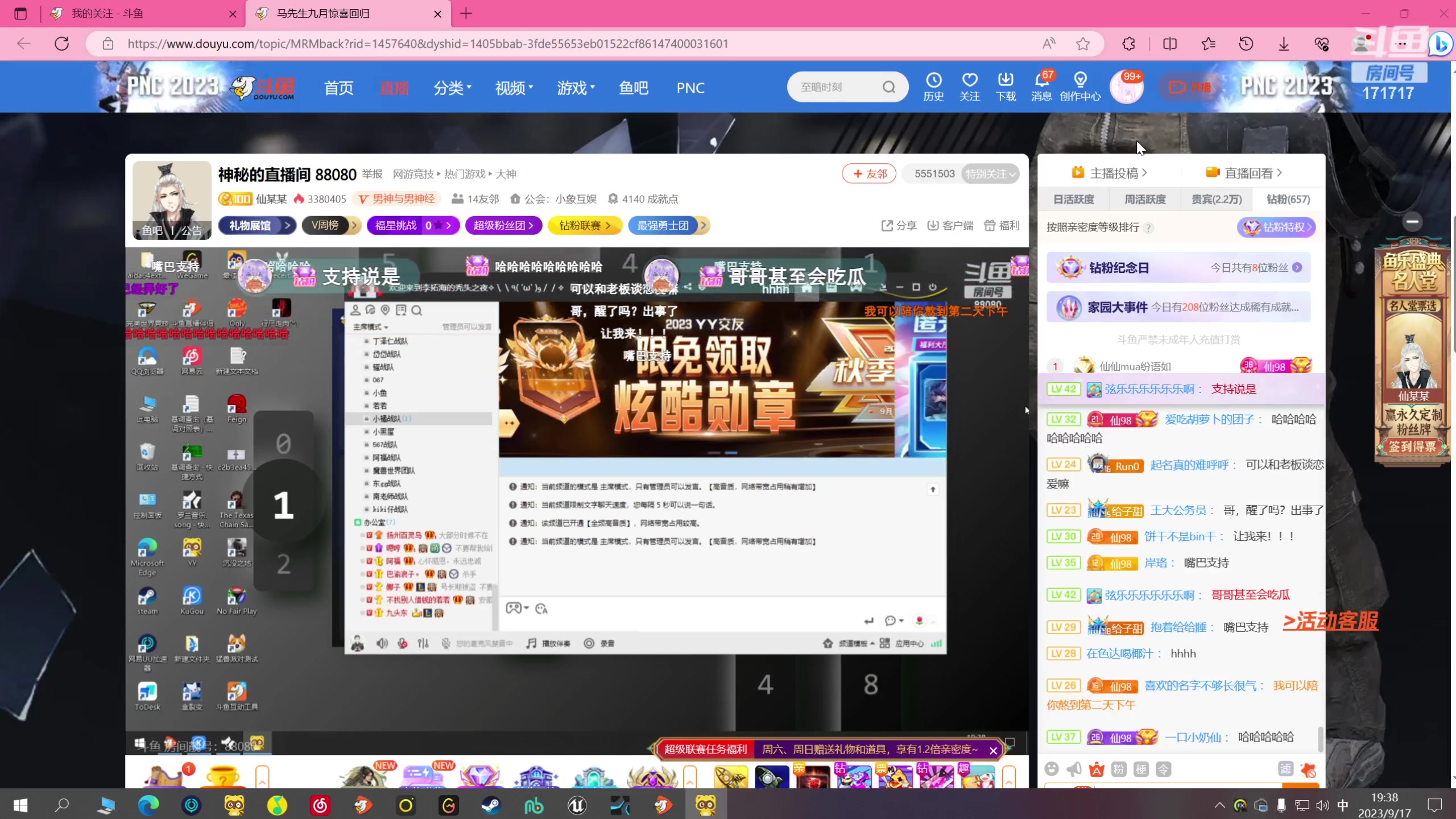The width and height of the screenshot is (1456, 819).
Task: Click the browser refresh icon
Action: [x=62, y=44]
